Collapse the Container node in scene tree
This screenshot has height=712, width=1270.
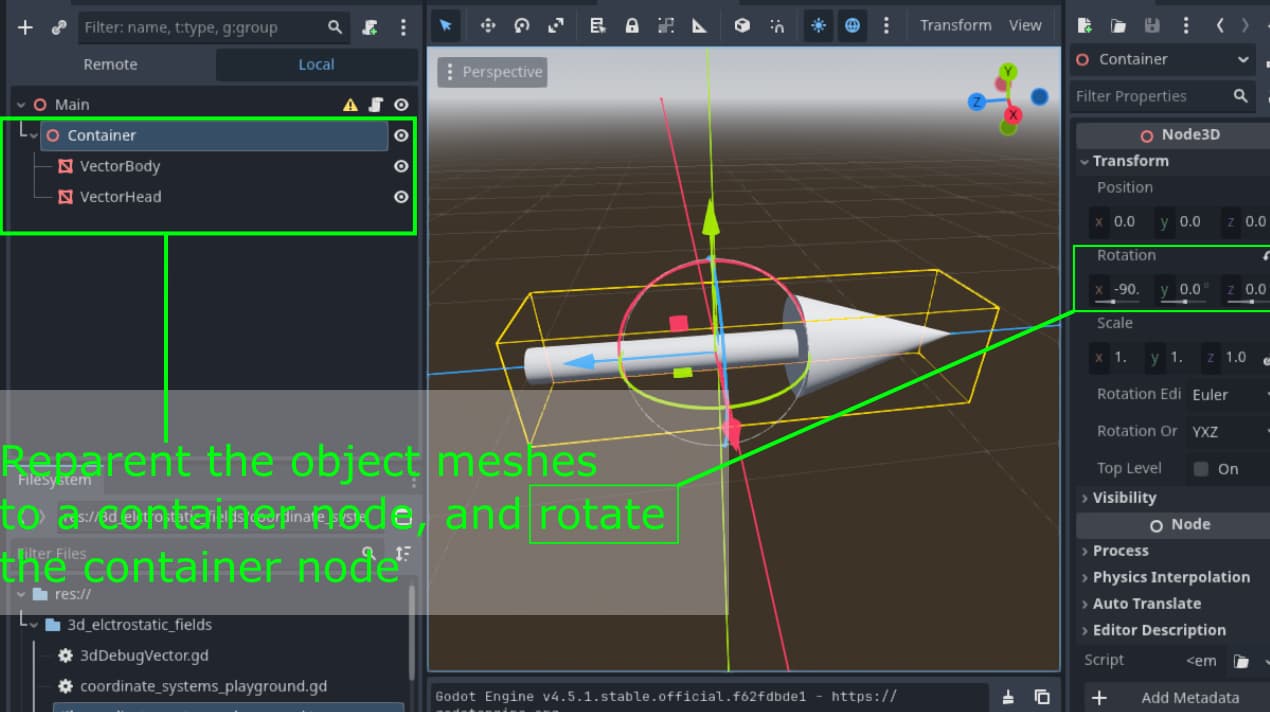(x=35, y=135)
